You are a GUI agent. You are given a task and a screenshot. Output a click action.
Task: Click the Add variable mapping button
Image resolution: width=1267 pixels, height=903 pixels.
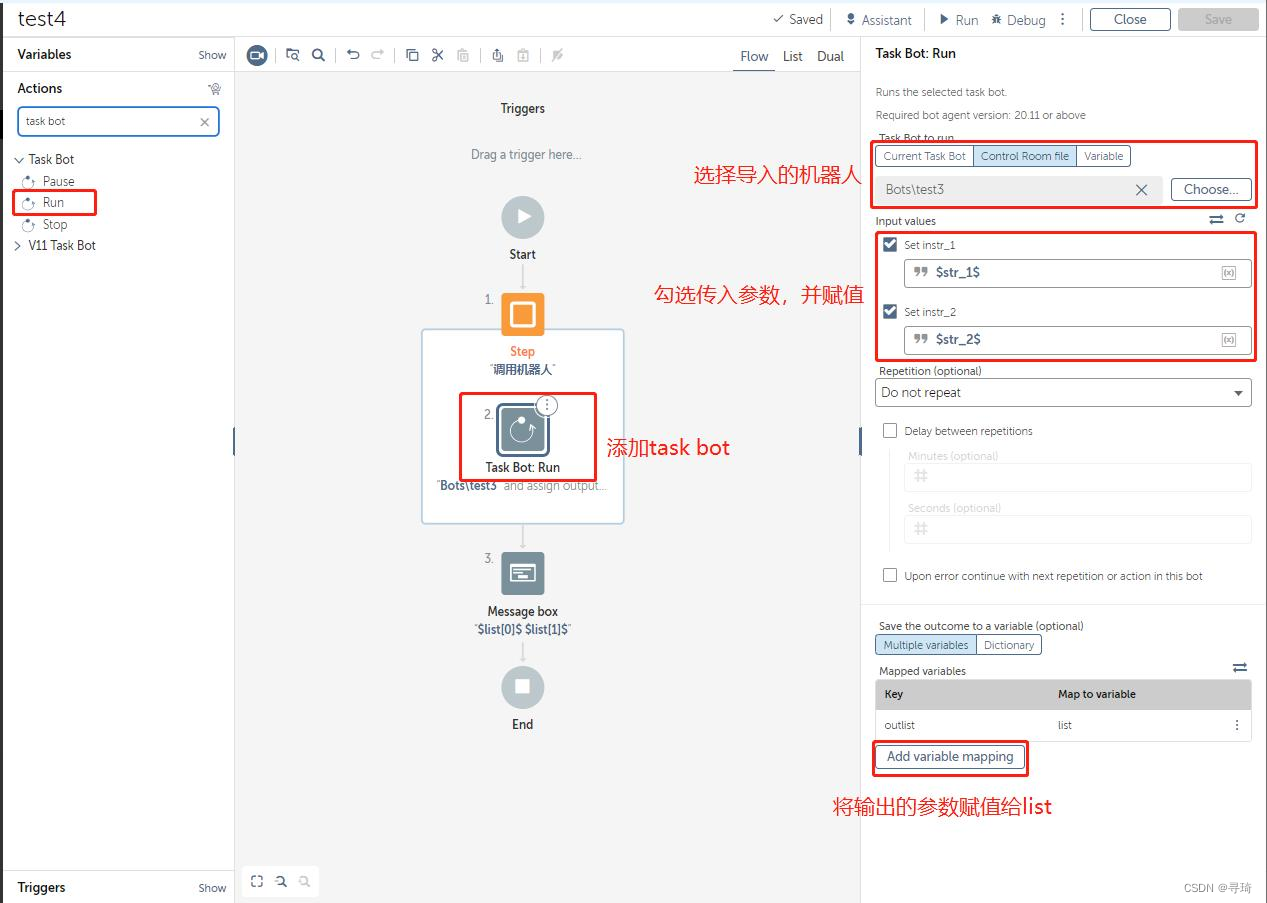[x=949, y=758]
